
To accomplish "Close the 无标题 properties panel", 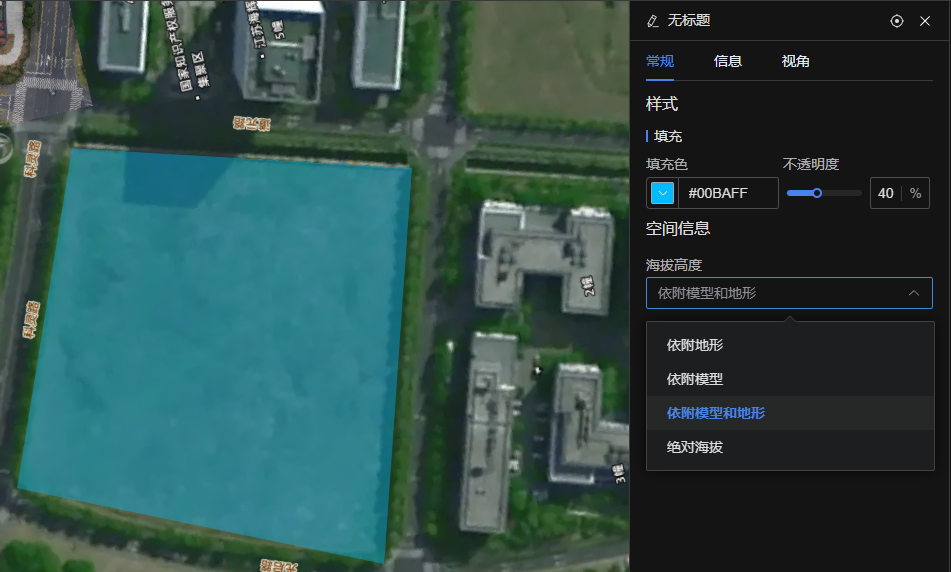I will (925, 21).
